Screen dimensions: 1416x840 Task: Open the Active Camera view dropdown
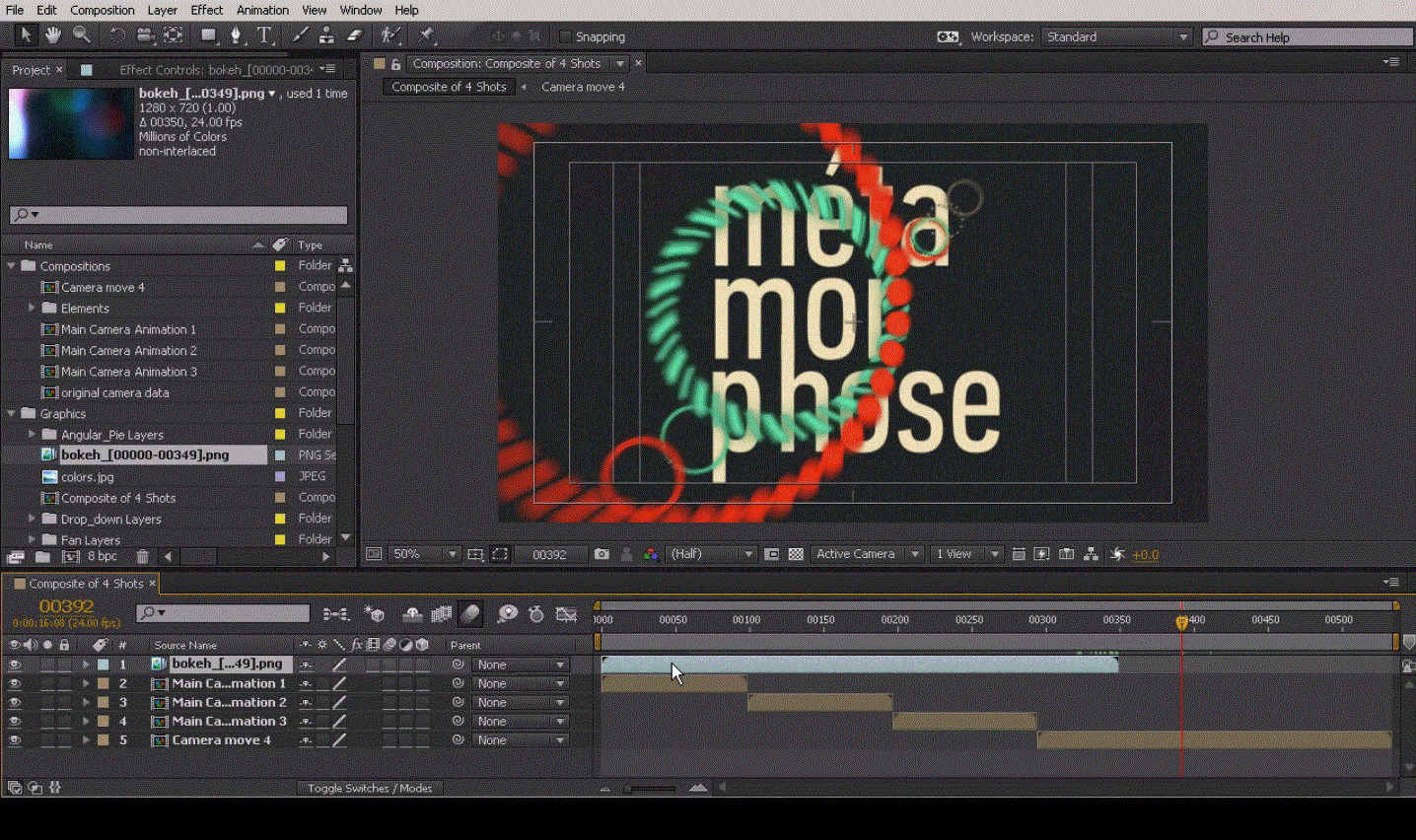point(867,554)
